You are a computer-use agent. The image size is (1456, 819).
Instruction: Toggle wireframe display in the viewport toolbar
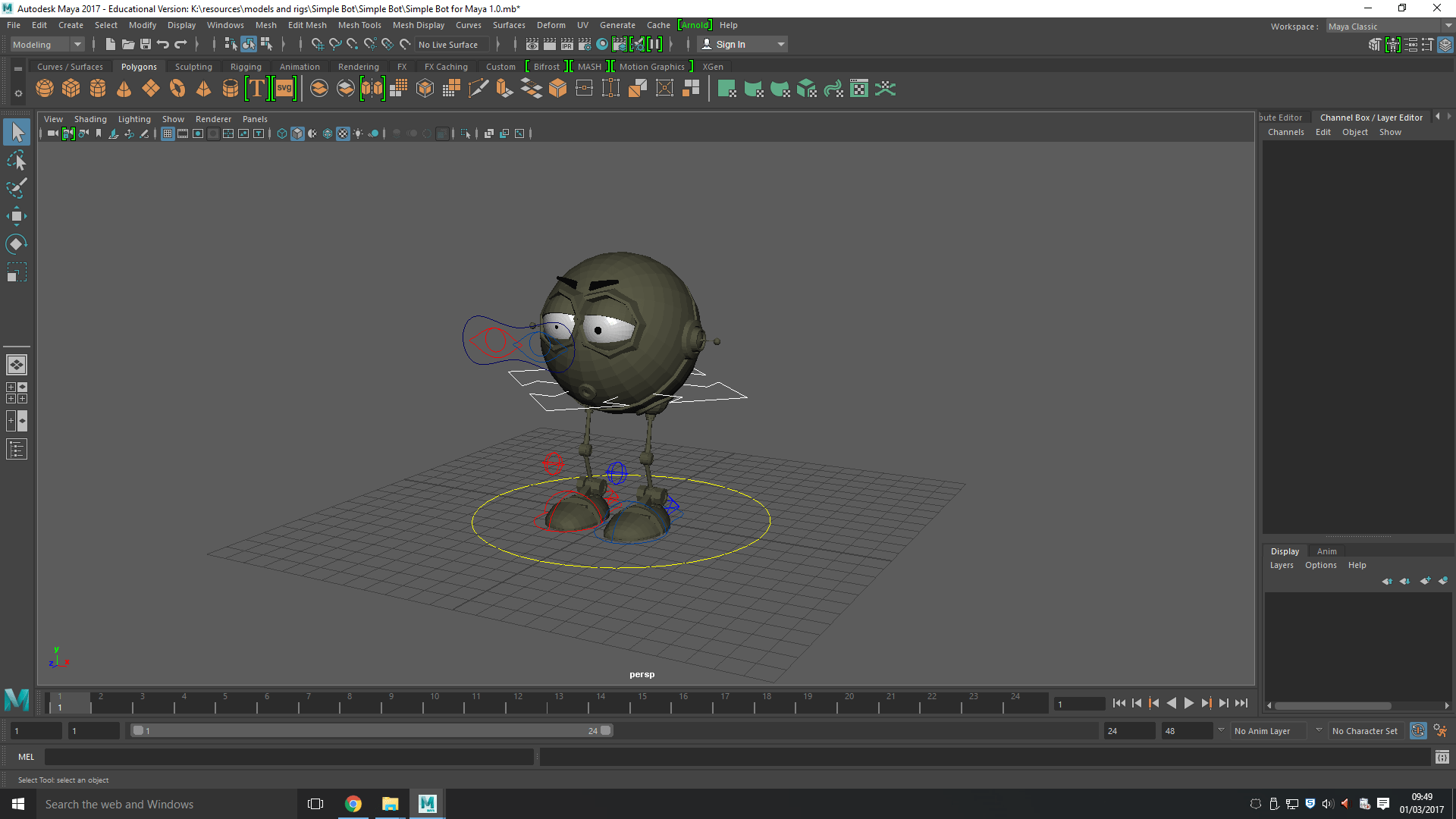point(282,133)
